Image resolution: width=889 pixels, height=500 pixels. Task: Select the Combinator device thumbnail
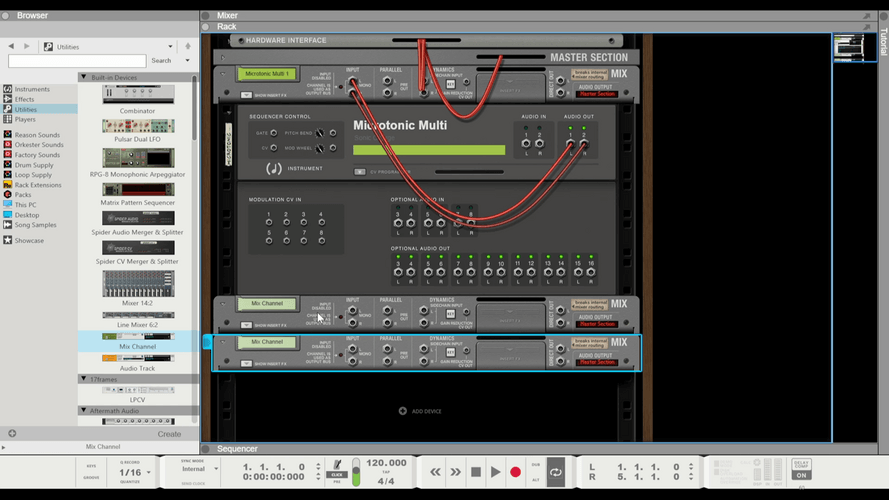138,94
